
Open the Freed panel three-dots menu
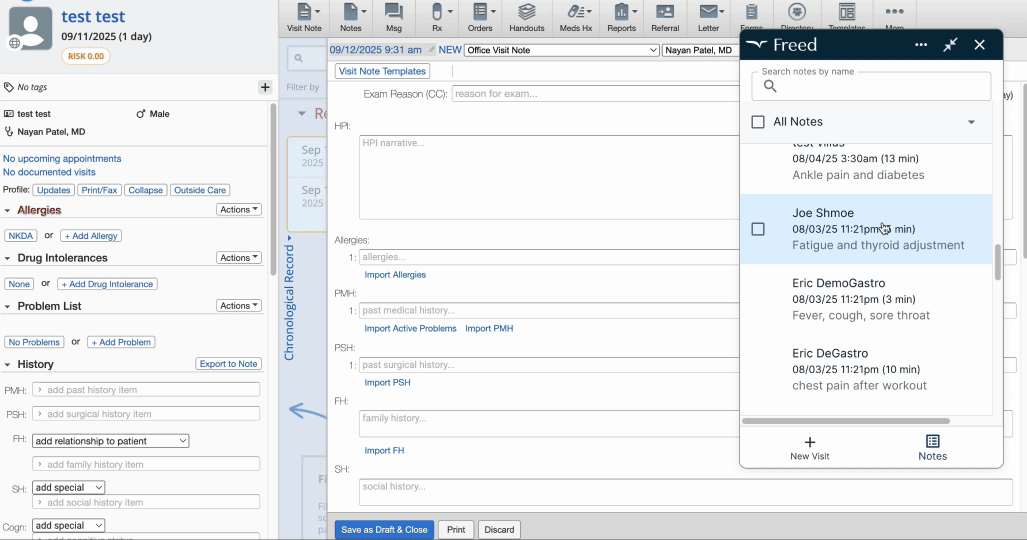coord(921,45)
